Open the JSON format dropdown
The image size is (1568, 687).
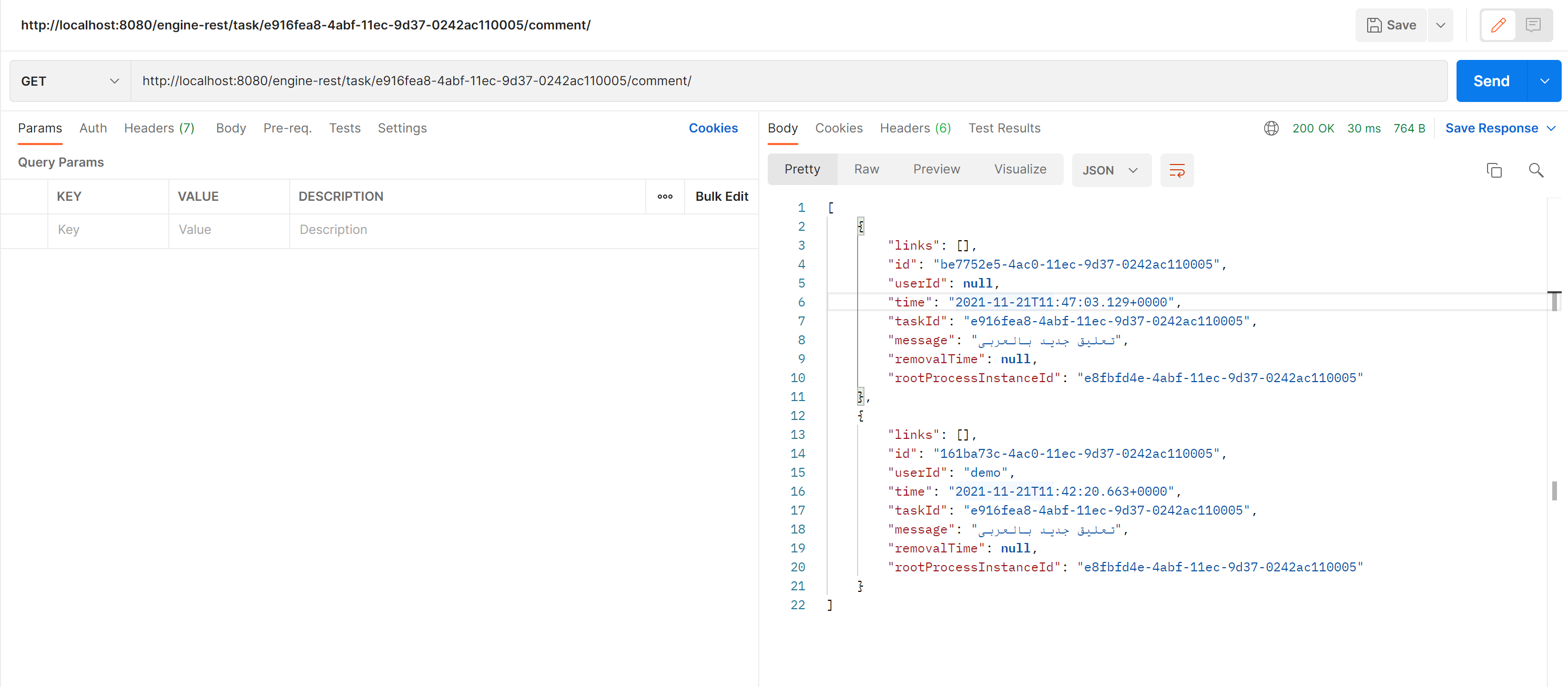(x=1111, y=170)
